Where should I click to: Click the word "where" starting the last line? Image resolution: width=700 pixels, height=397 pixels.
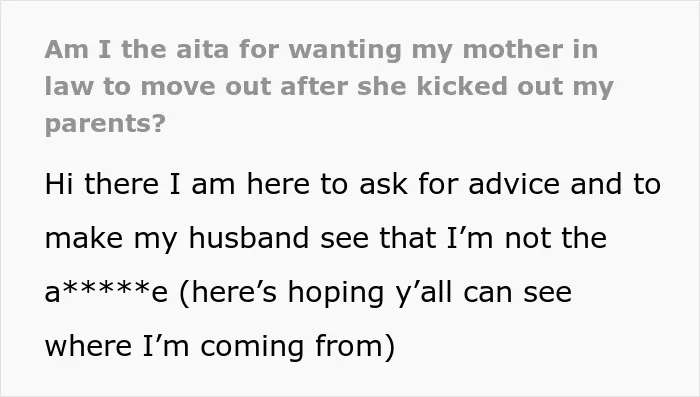(x=88, y=346)
